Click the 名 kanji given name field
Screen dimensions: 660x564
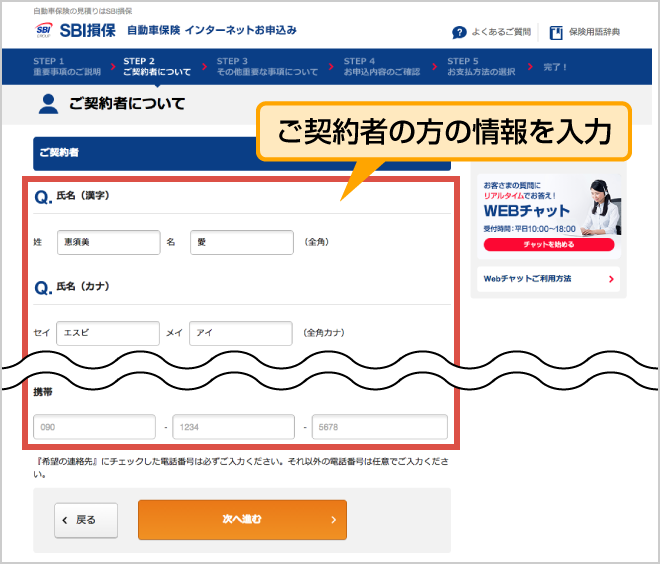point(241,242)
